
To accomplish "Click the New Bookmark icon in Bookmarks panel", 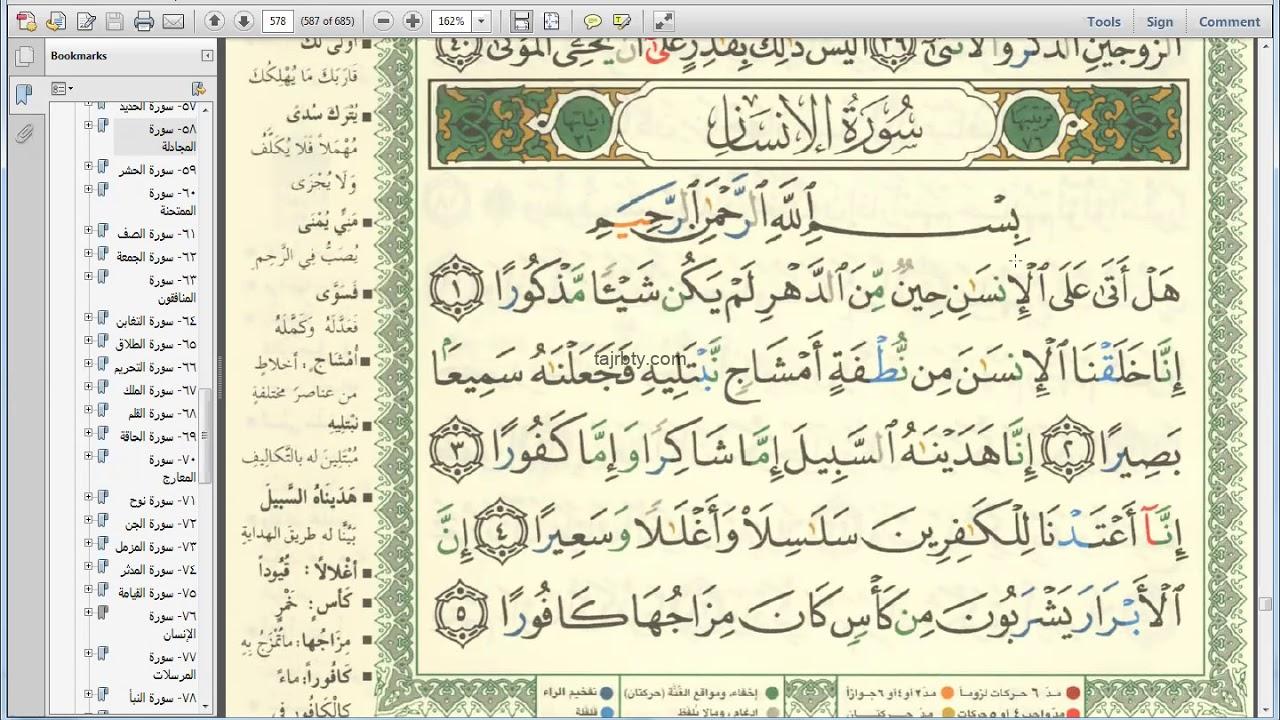I will click(x=198, y=88).
